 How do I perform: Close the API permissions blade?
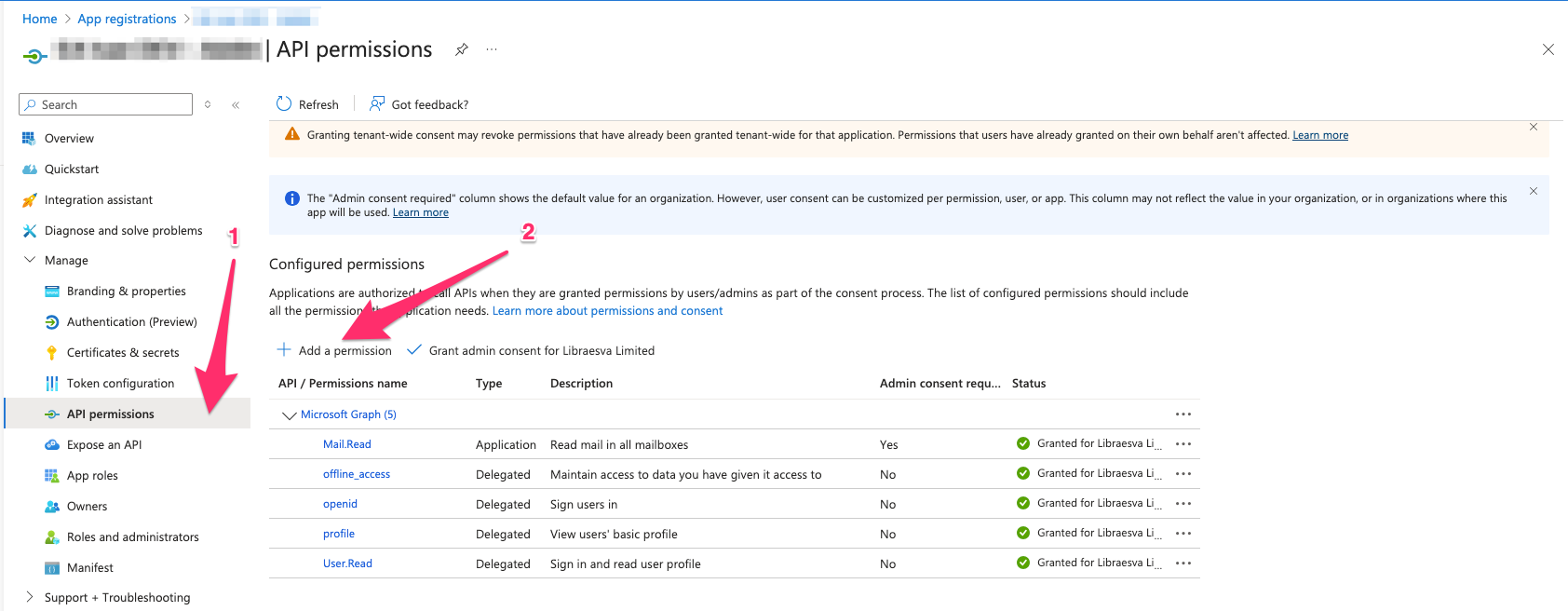pos(1548,49)
